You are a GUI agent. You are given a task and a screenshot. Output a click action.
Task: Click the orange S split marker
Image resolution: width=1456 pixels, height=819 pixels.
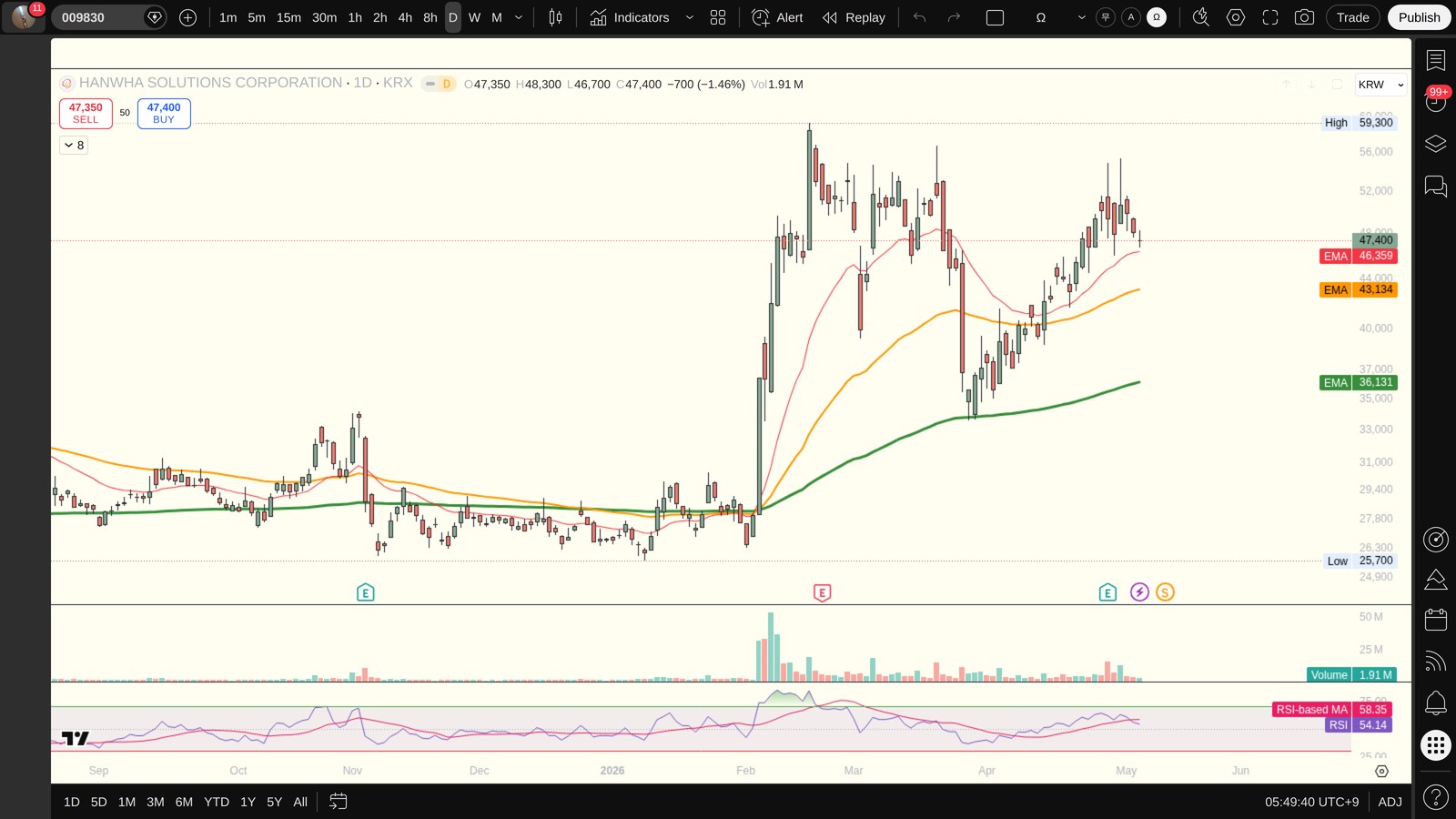click(x=1165, y=592)
